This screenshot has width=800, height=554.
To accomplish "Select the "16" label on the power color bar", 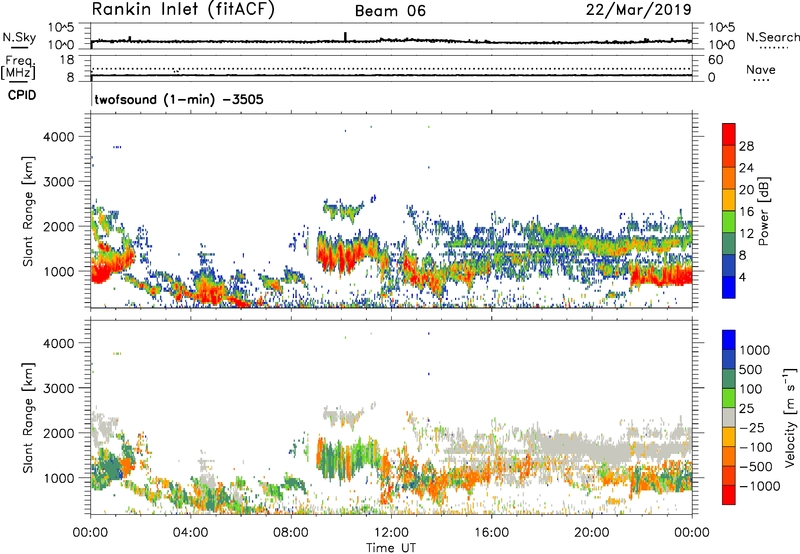I will pos(746,212).
